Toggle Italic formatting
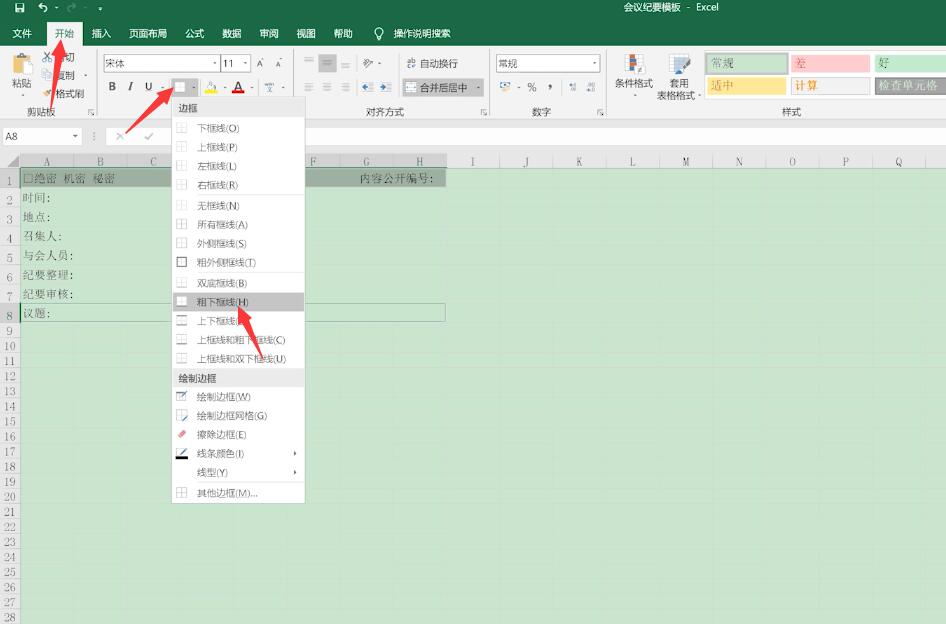This screenshot has height=624, width=946. [130, 87]
